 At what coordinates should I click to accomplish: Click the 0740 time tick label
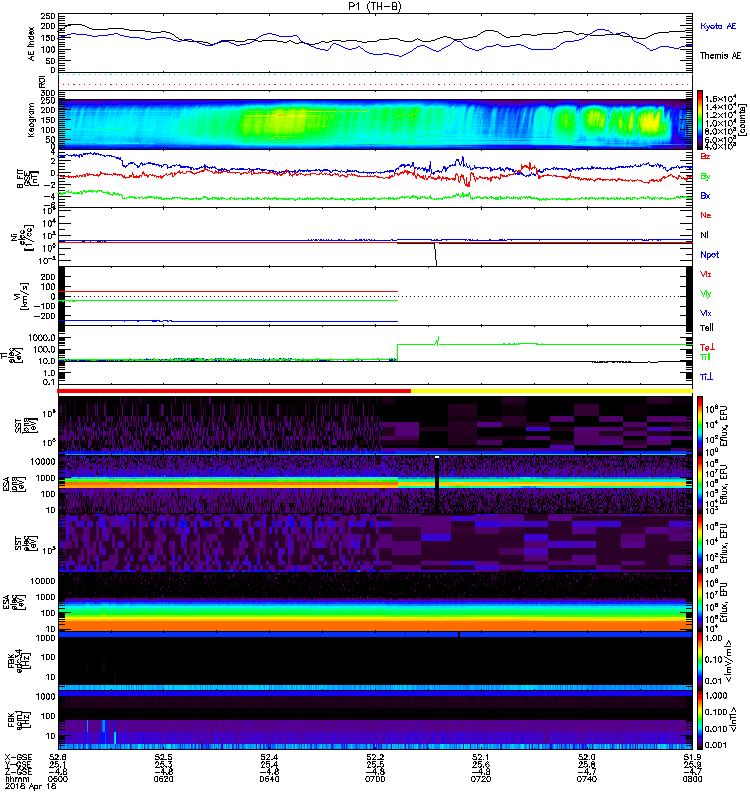587,779
